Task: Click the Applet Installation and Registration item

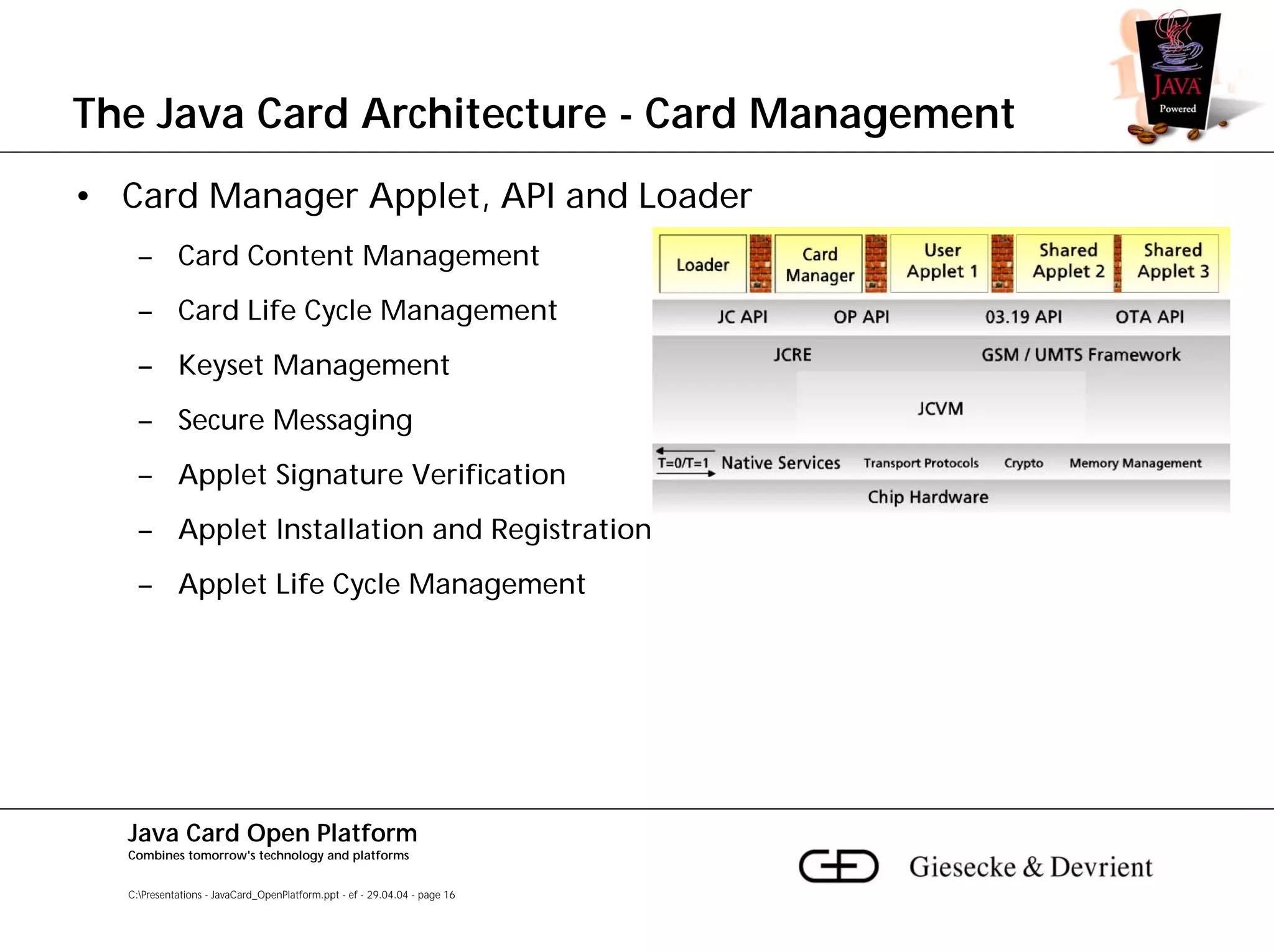Action: [414, 530]
